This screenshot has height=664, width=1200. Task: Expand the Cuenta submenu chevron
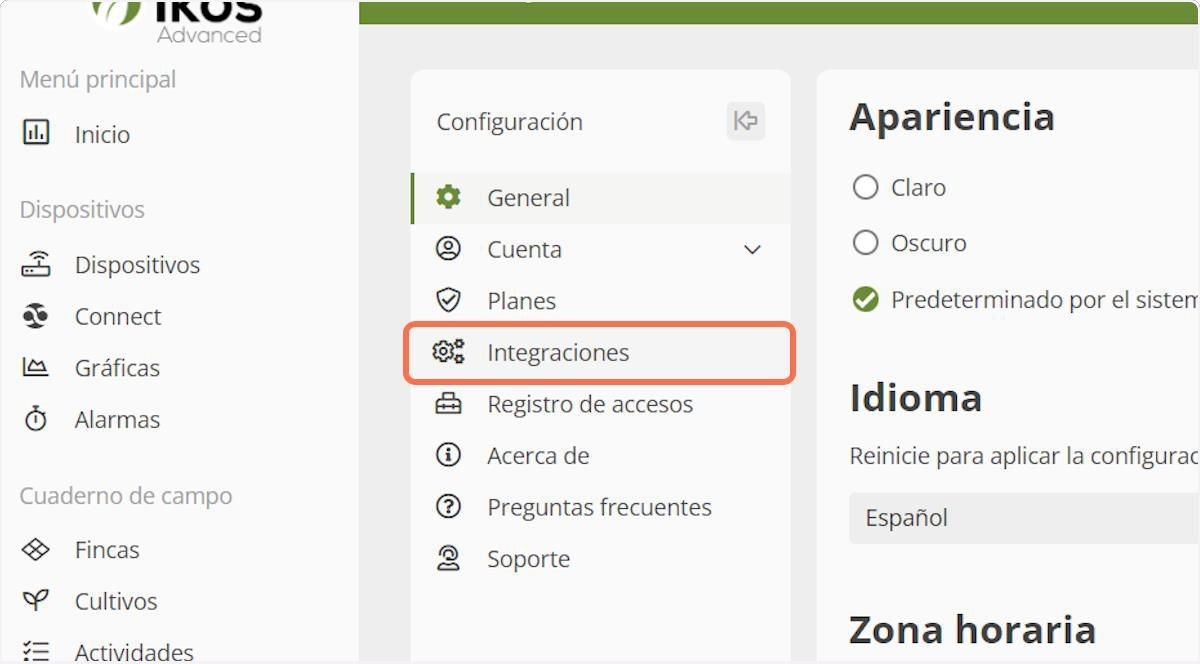coord(753,249)
